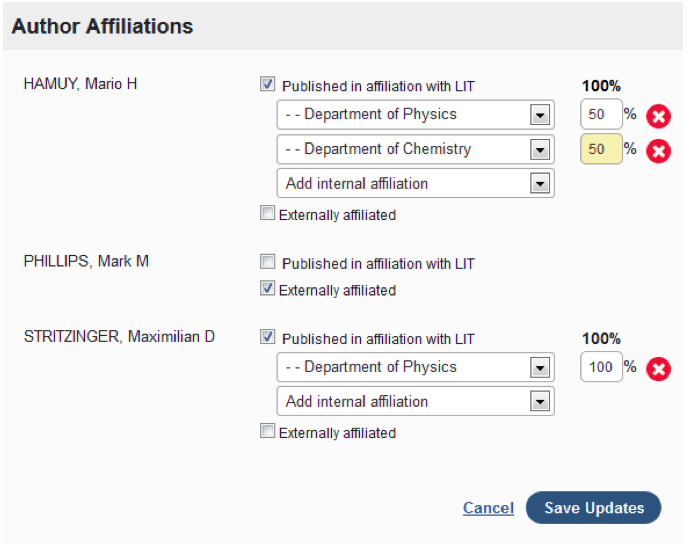This screenshot has height=549, width=688.
Task: Click Hamuy's Physics percentage field
Action: click(600, 115)
